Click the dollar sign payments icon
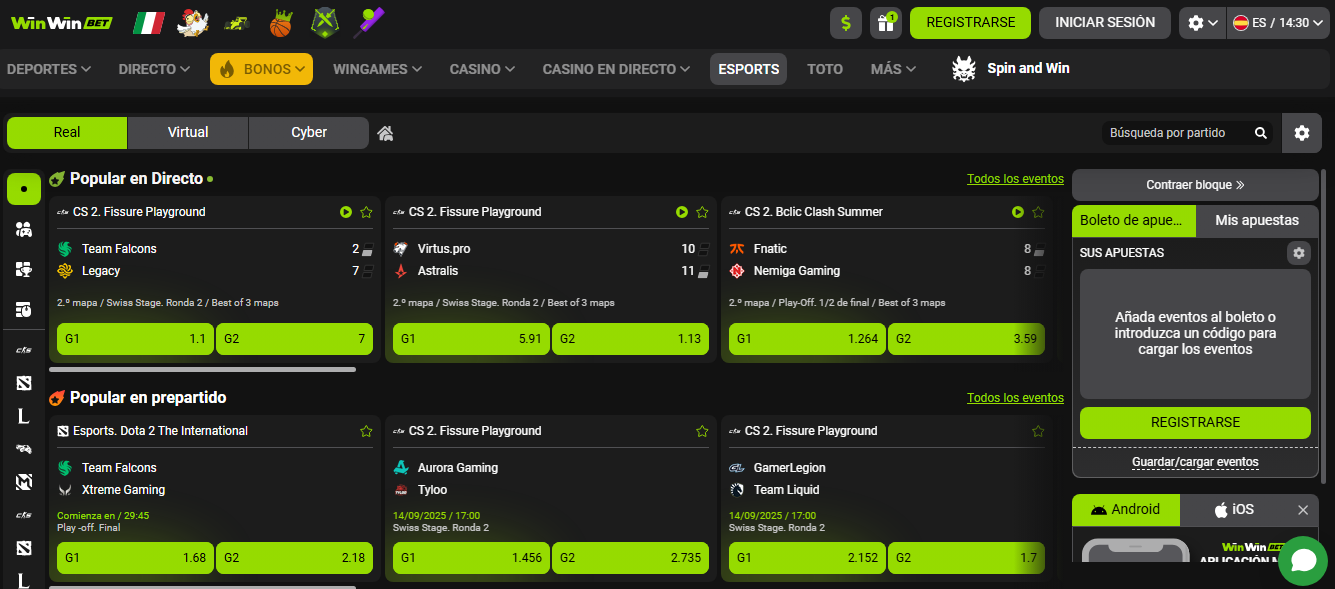Image resolution: width=1335 pixels, height=589 pixels. [x=846, y=23]
